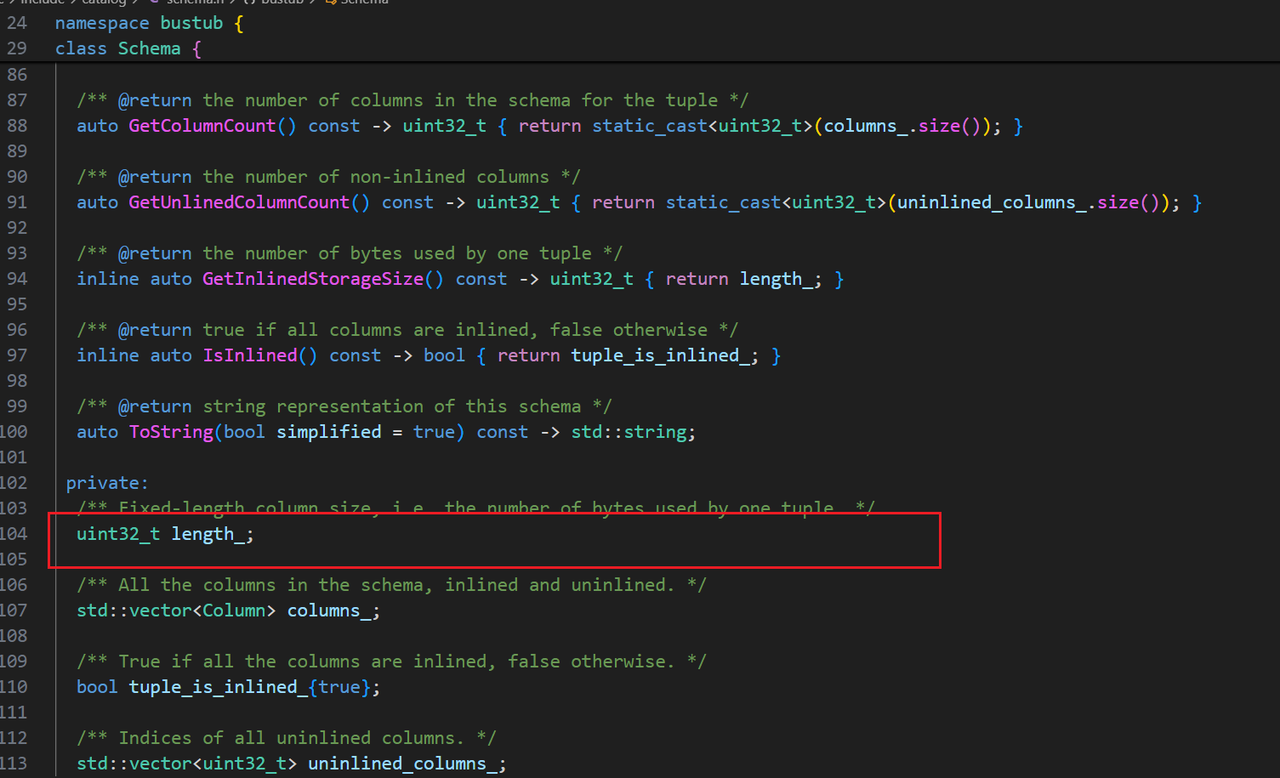Click line number 88 in the gutter
This screenshot has height=778, width=1280.
click(x=17, y=126)
